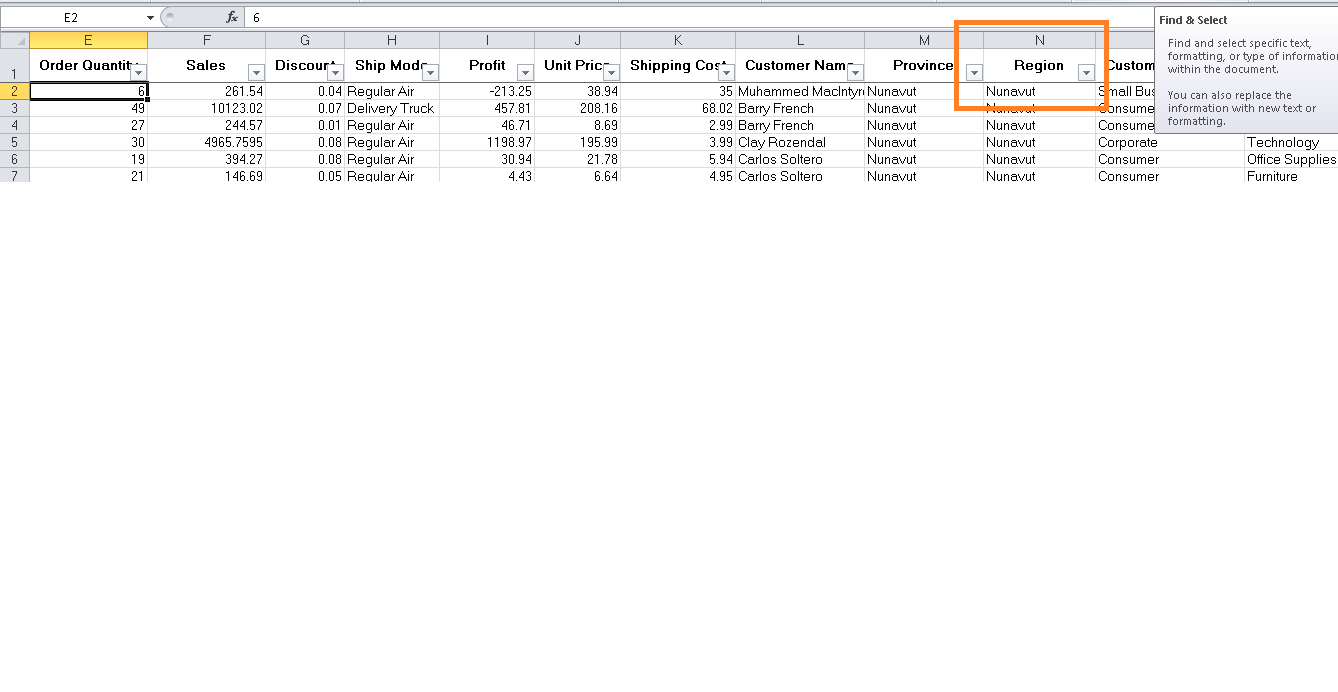
Task: Open the Sales column filter dropdown
Action: (257, 71)
